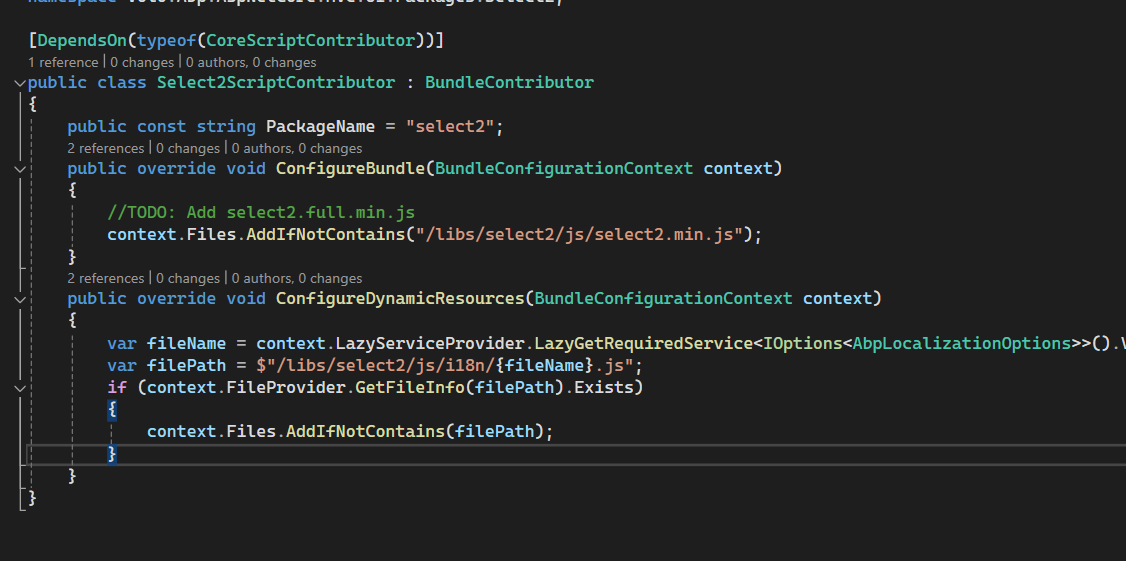Collapse the ConfigureBundle method
This screenshot has height=561, width=1126.
pos(21,169)
